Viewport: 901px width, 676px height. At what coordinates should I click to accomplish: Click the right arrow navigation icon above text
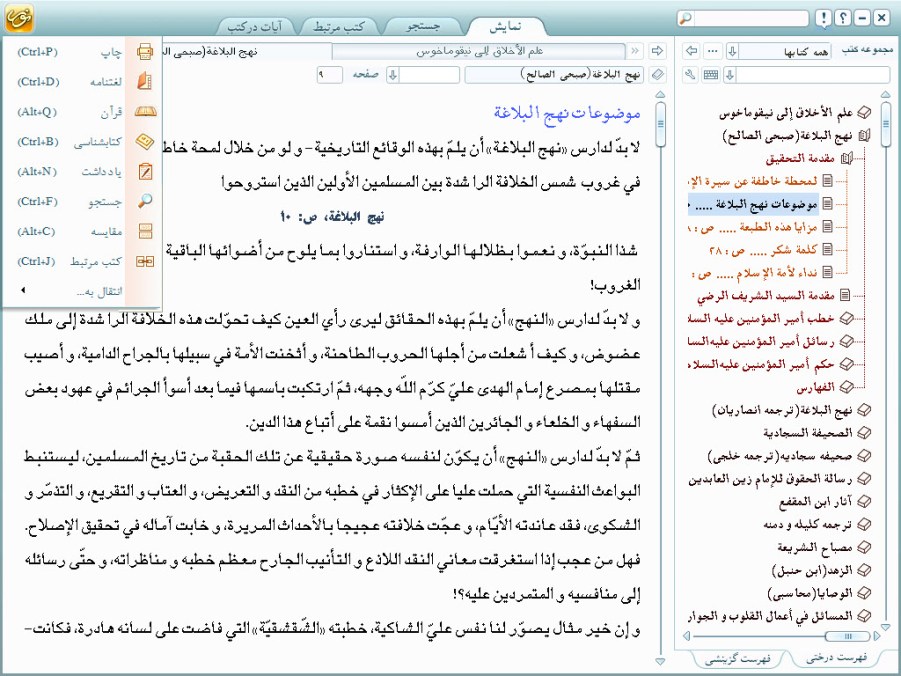(657, 51)
